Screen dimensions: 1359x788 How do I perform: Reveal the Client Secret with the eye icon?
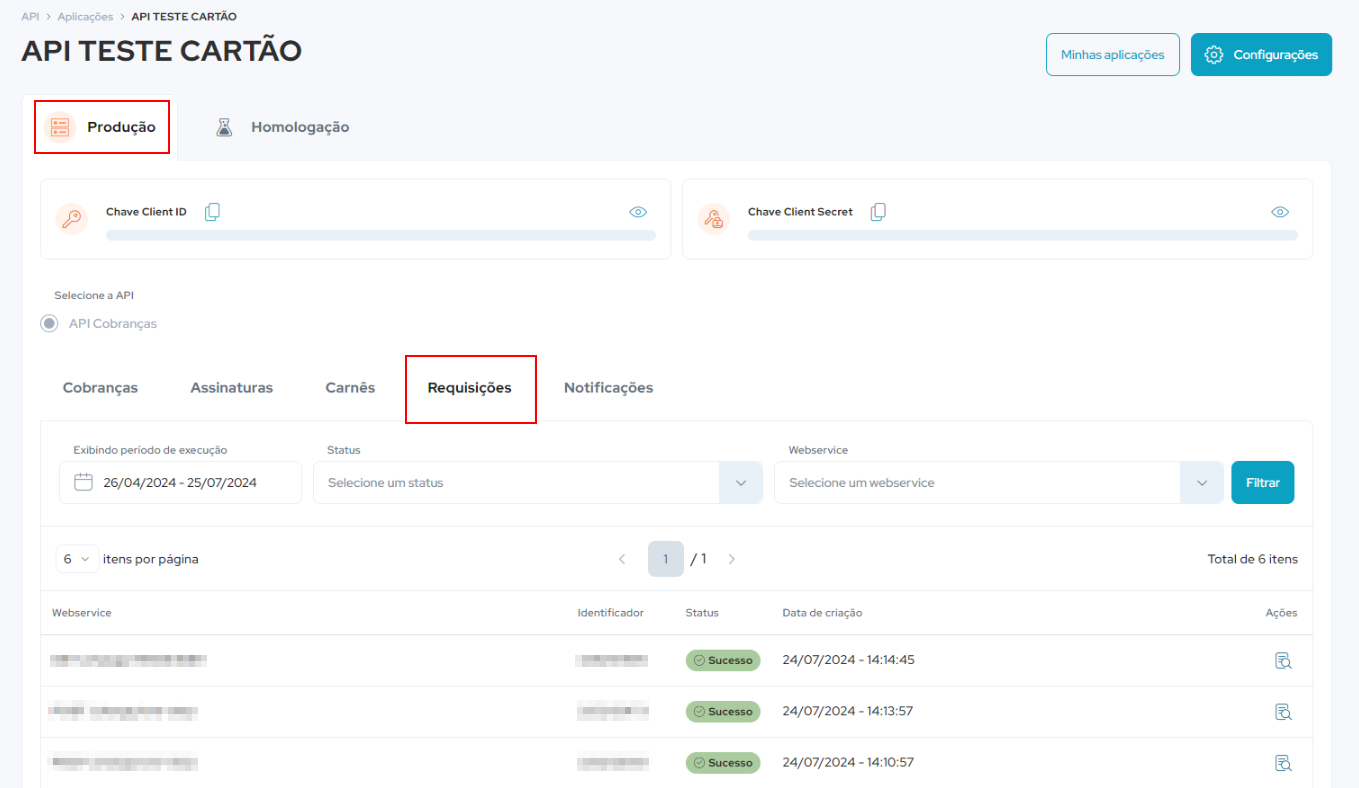coord(1280,212)
